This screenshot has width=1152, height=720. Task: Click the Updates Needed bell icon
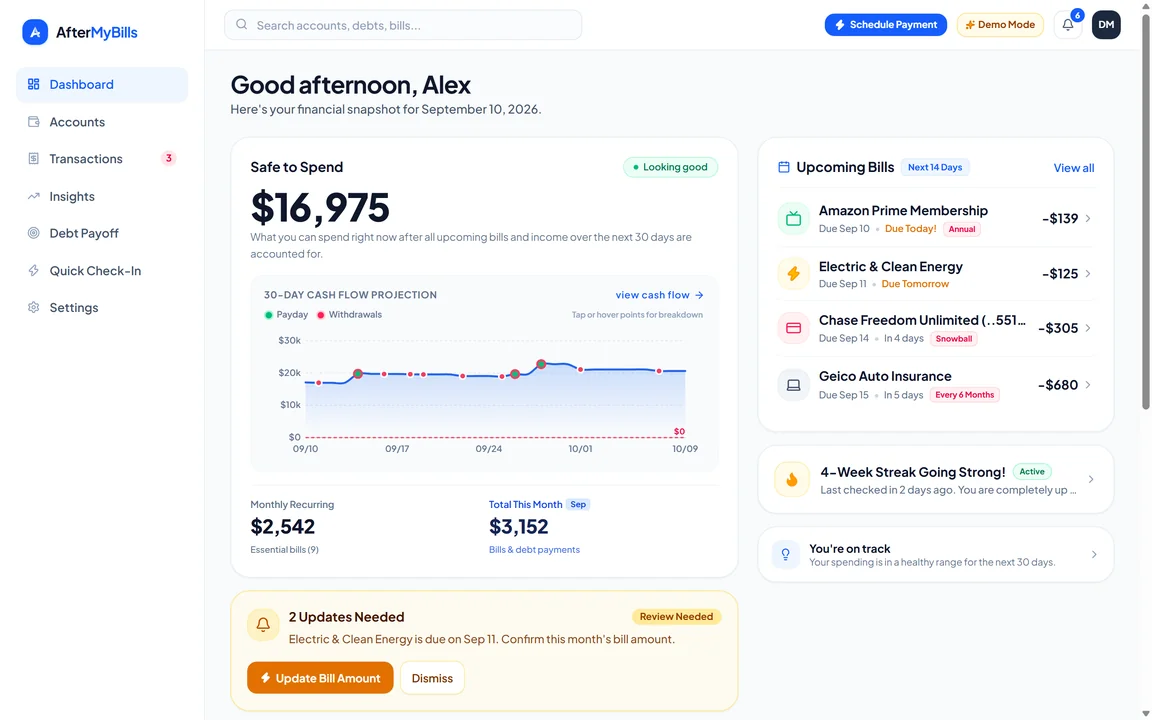pyautogui.click(x=263, y=625)
